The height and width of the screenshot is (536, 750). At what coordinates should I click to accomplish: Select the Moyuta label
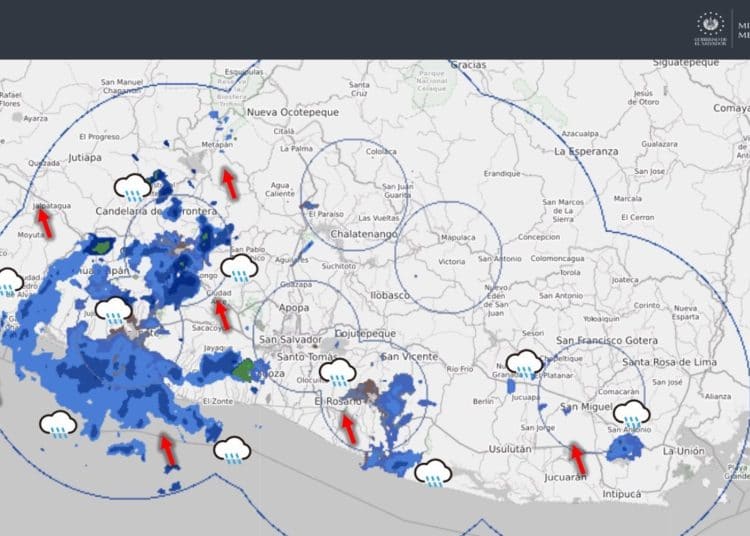click(x=31, y=235)
